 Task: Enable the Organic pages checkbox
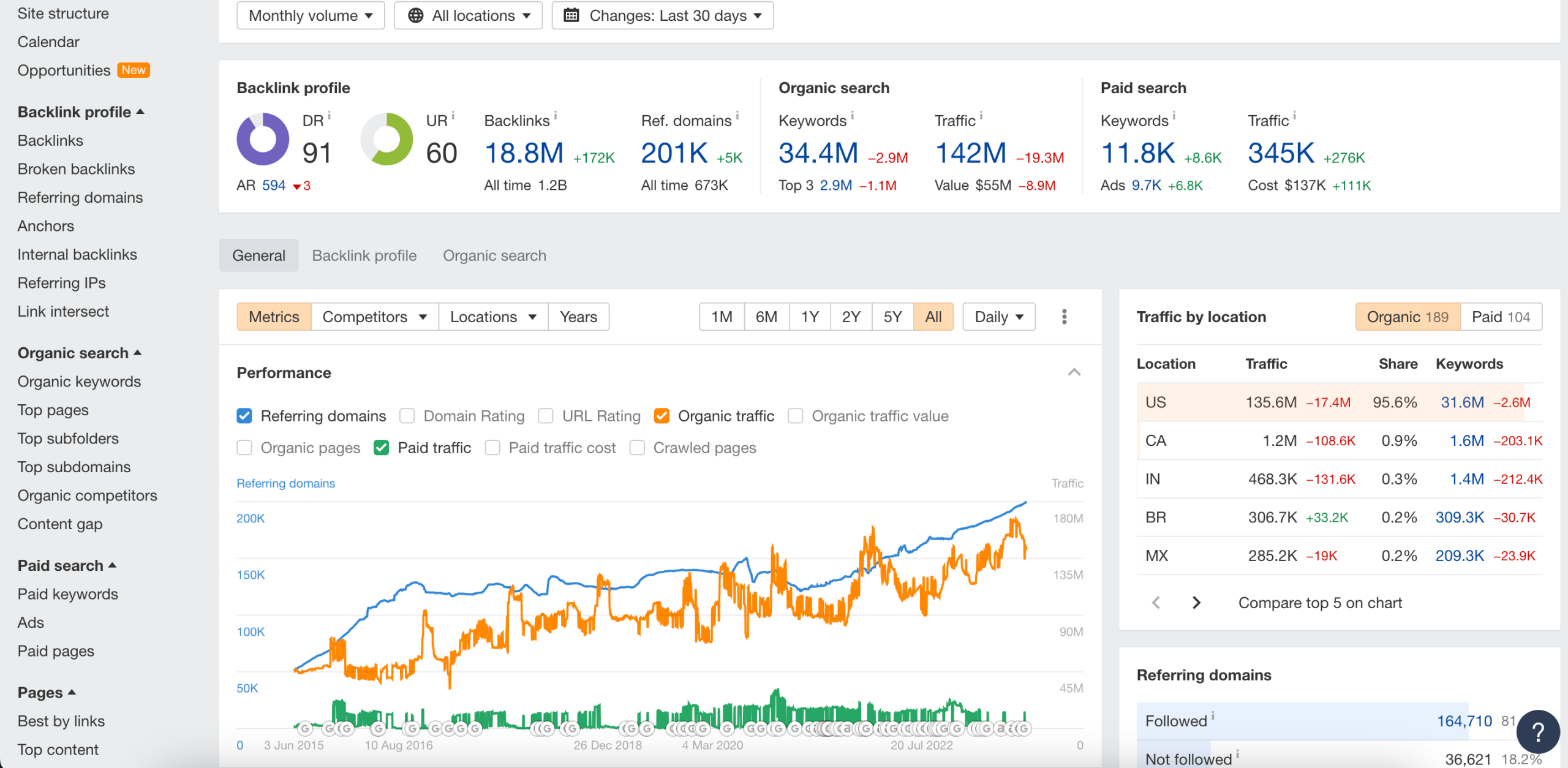[244, 448]
